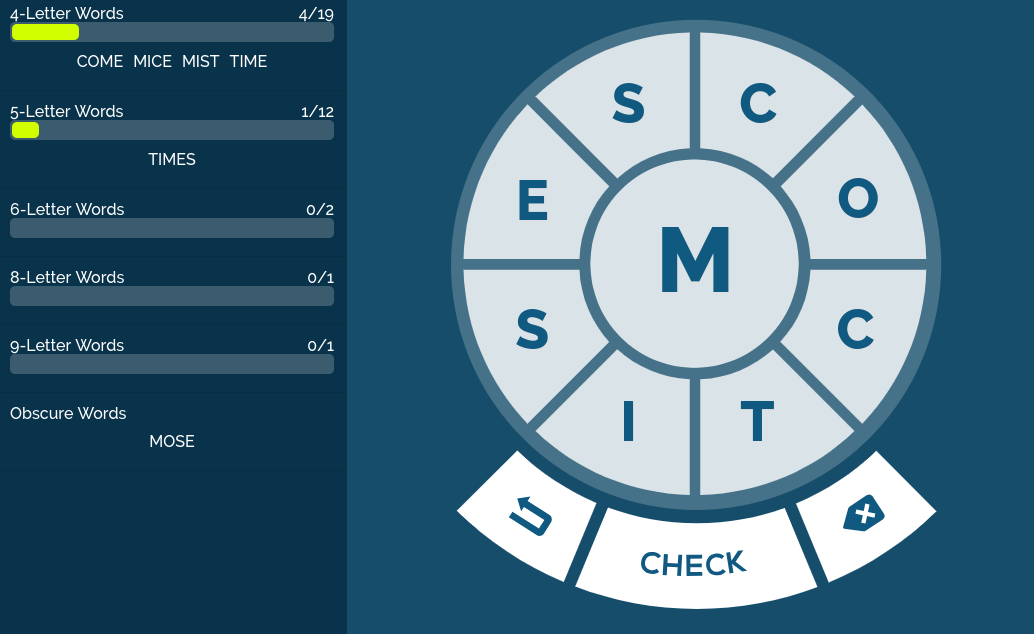The width and height of the screenshot is (1034, 634).
Task: Click the found word TIMES
Action: coord(172,159)
